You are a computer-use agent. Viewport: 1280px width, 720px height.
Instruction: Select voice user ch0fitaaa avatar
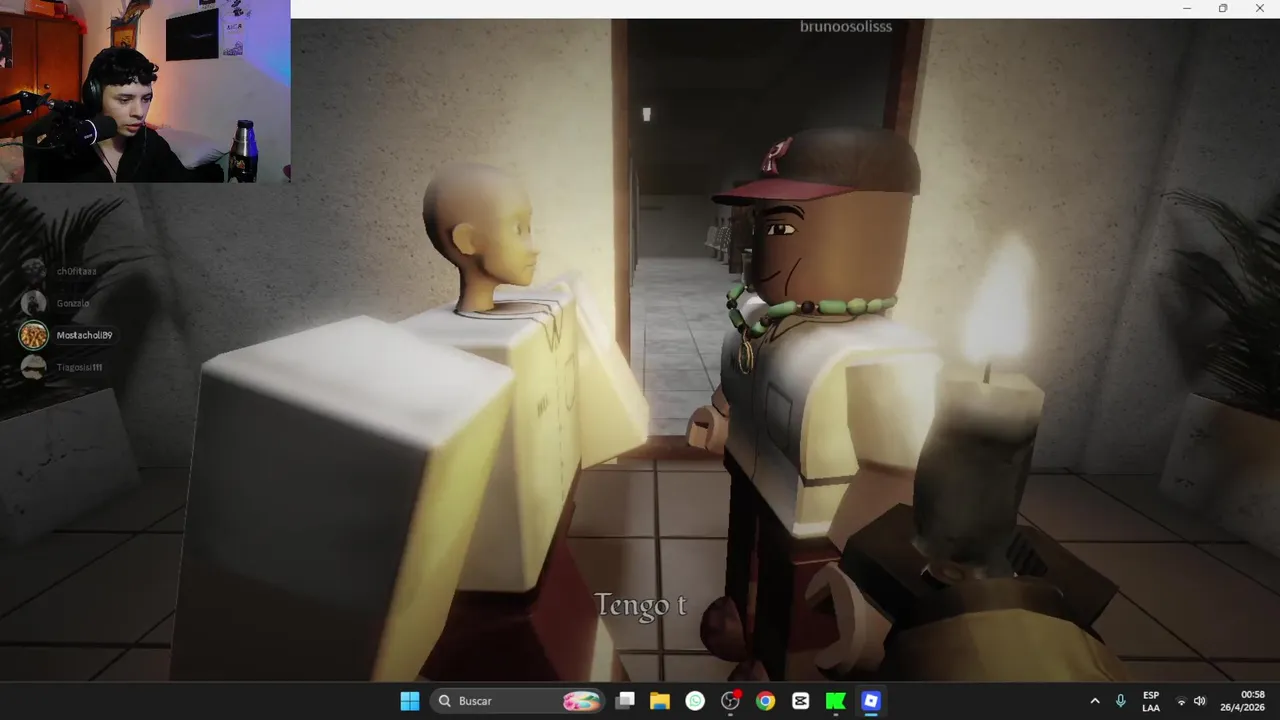[x=34, y=271]
